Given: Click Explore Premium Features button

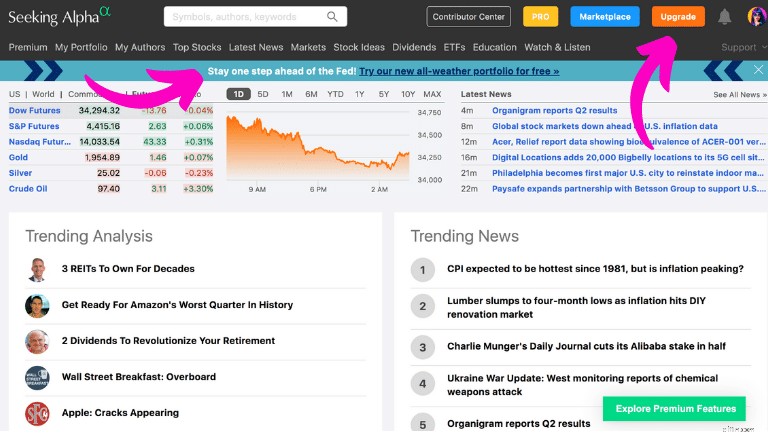Looking at the screenshot, I should 674,409.
